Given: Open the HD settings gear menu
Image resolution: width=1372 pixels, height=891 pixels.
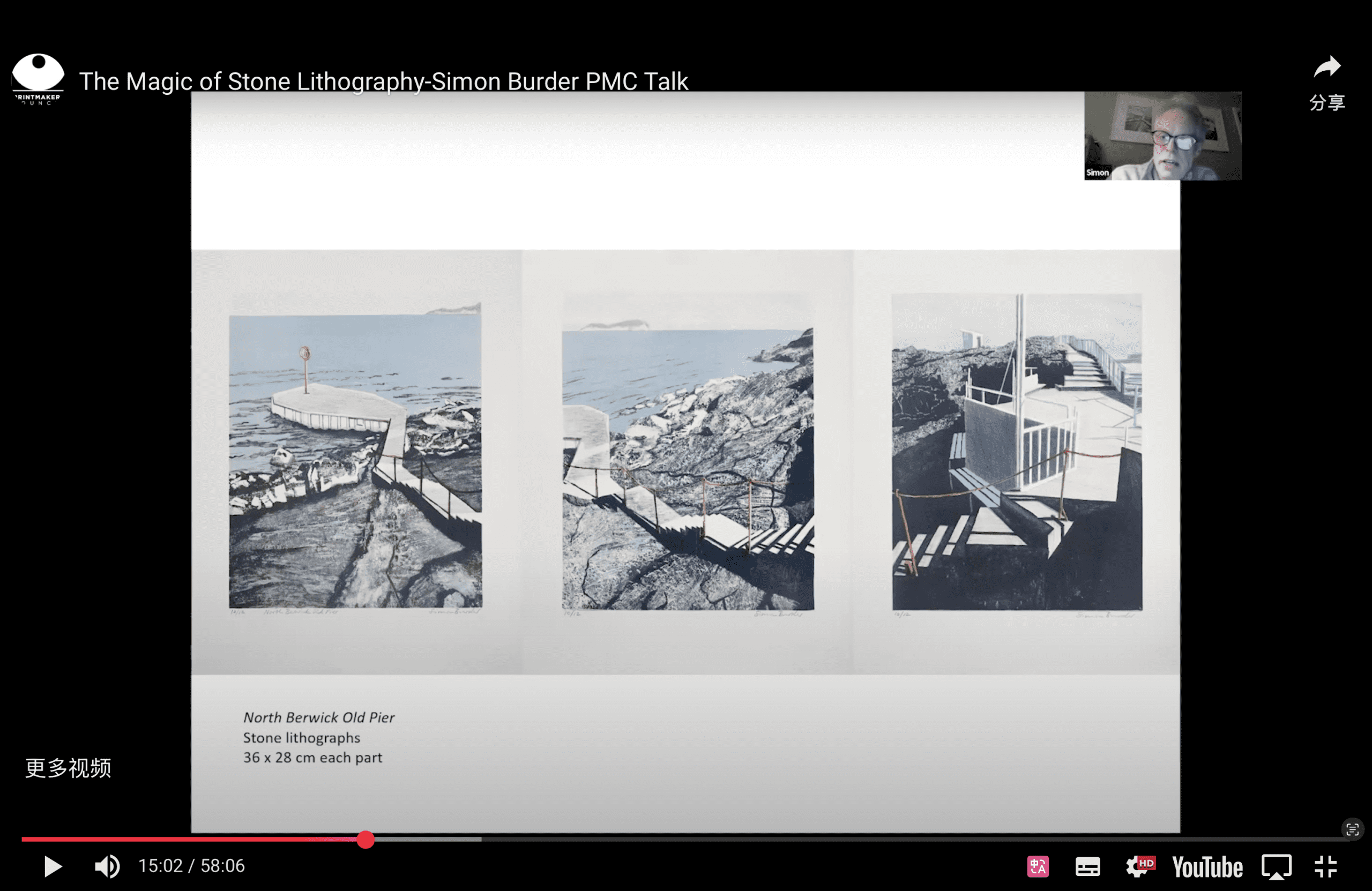Looking at the screenshot, I should tap(1140, 866).
